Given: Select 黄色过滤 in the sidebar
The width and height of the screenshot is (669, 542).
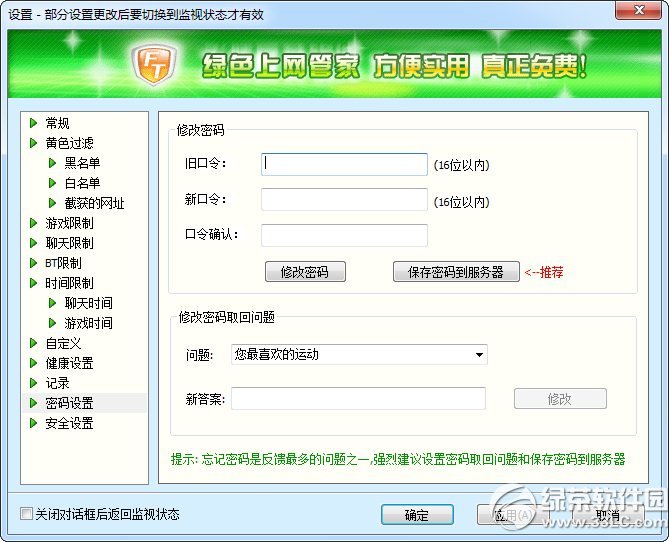Looking at the screenshot, I should (69, 143).
